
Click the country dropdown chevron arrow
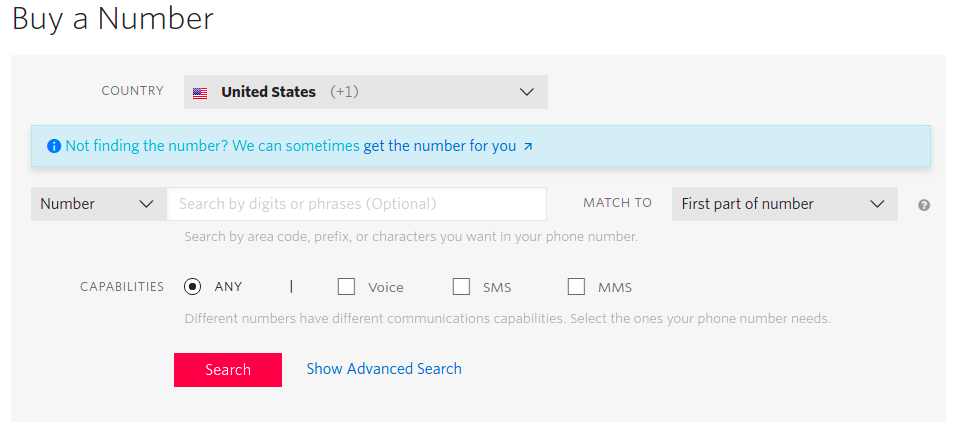point(527,92)
